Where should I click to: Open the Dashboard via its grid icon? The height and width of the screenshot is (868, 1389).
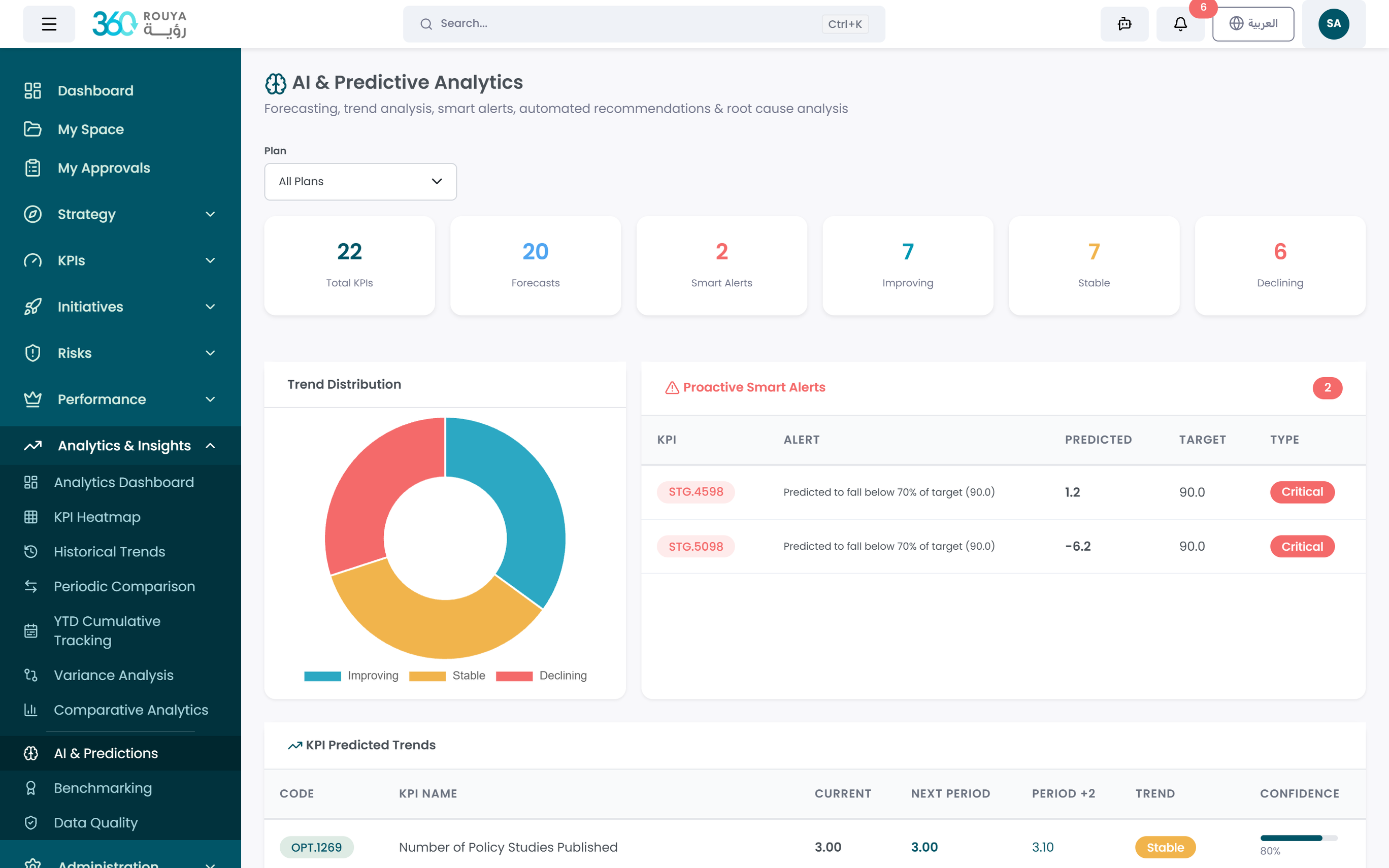click(32, 90)
